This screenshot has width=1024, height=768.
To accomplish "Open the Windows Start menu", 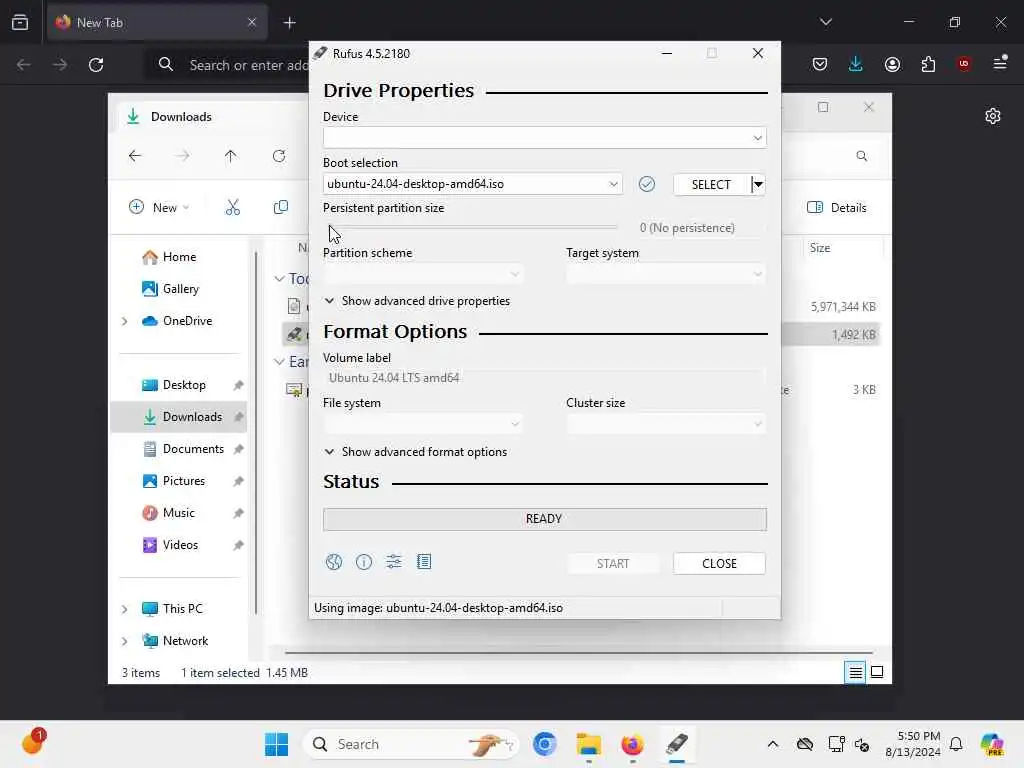I will tap(276, 744).
